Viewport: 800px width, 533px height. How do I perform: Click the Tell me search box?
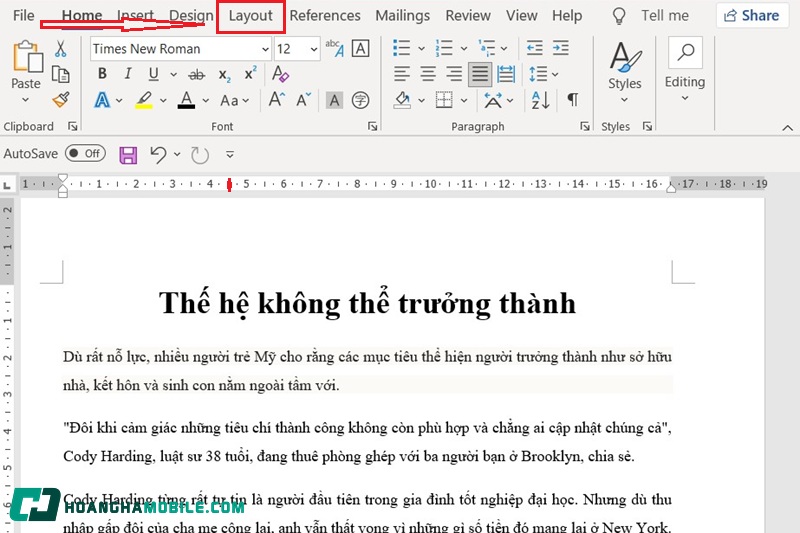678,16
